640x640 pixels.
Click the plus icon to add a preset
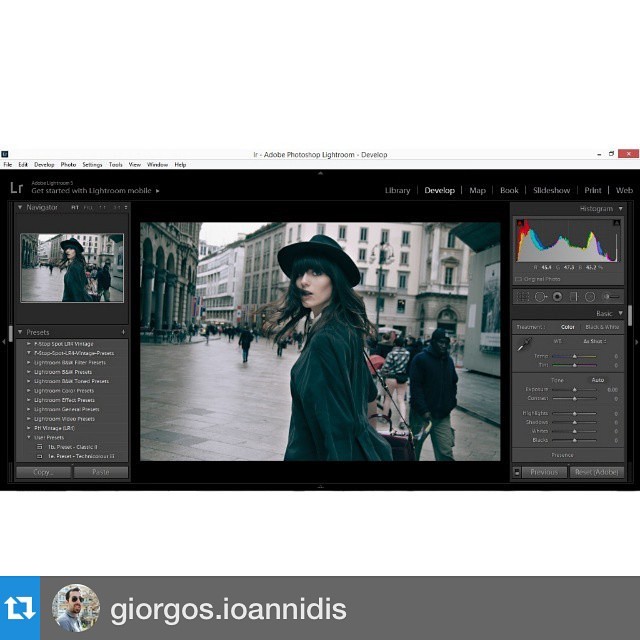point(123,332)
